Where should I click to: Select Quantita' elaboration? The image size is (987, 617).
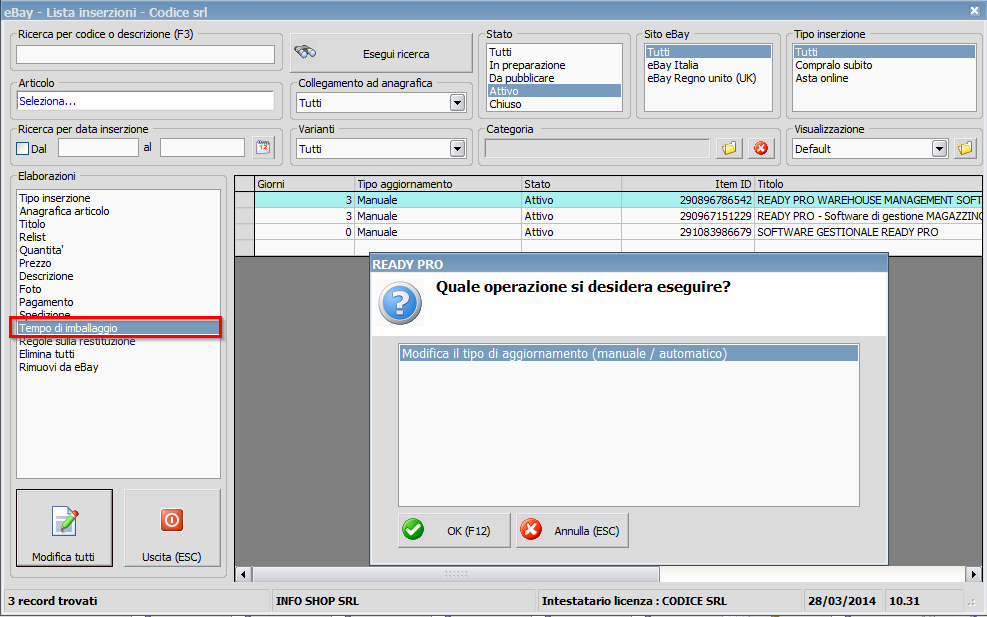click(x=118, y=250)
